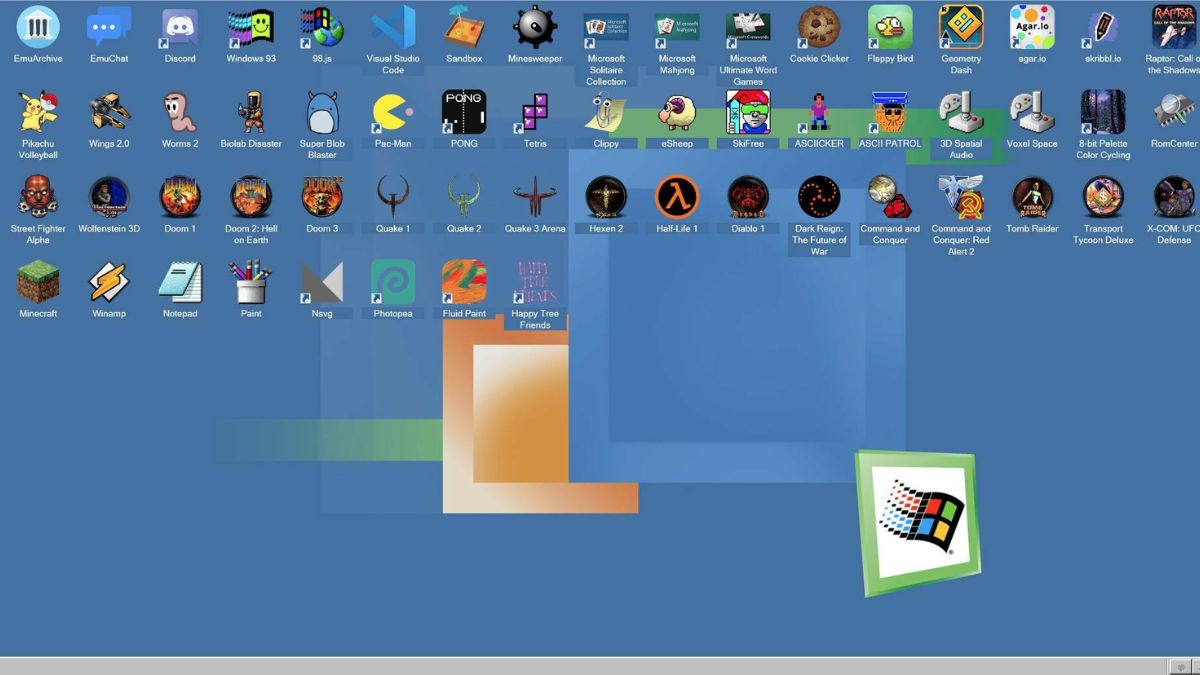The width and height of the screenshot is (1200, 675).
Task: Open Pikachu Volleyball
Action: click(38, 112)
